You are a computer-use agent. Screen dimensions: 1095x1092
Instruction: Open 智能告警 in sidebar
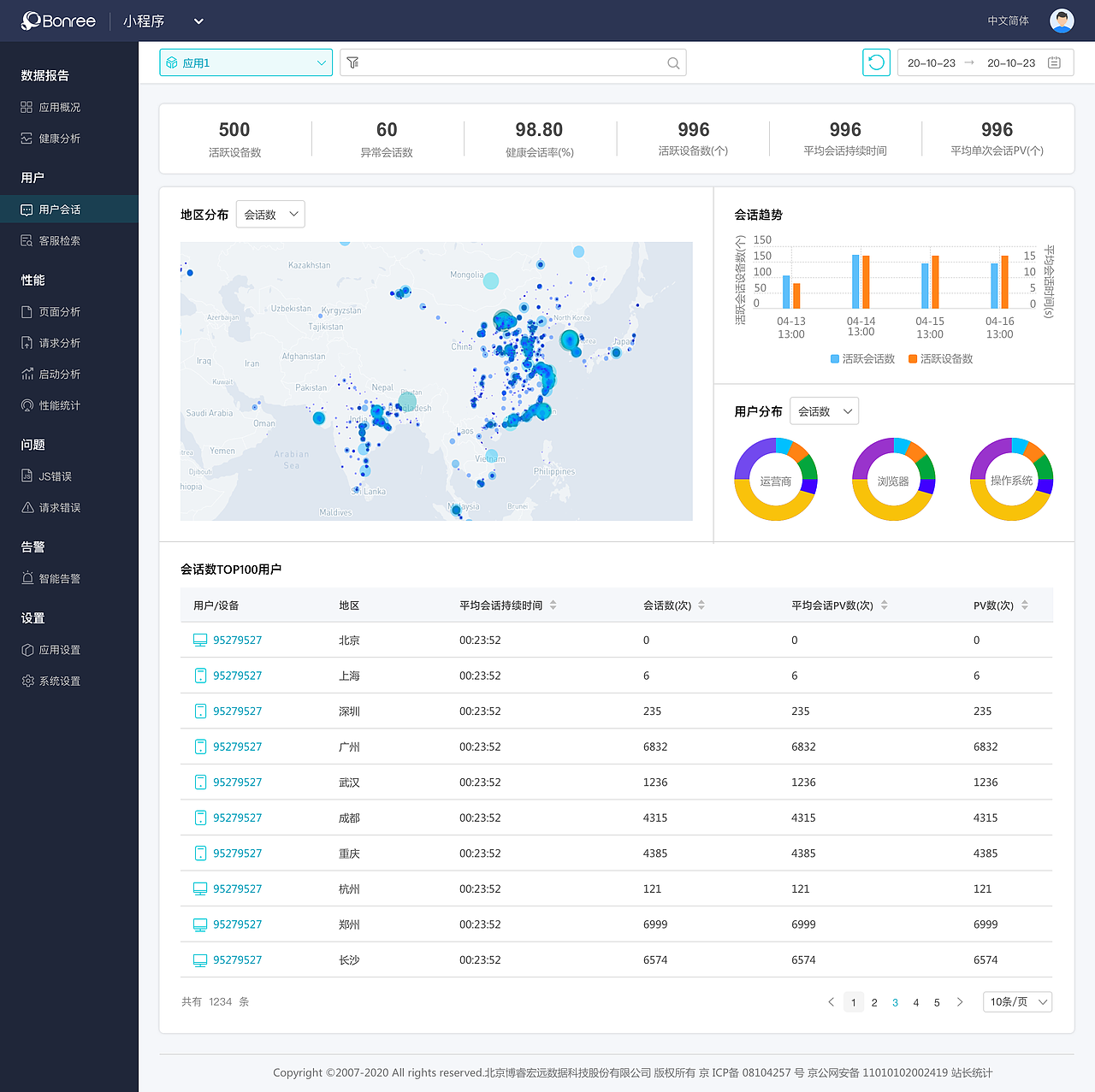pyautogui.click(x=60, y=578)
